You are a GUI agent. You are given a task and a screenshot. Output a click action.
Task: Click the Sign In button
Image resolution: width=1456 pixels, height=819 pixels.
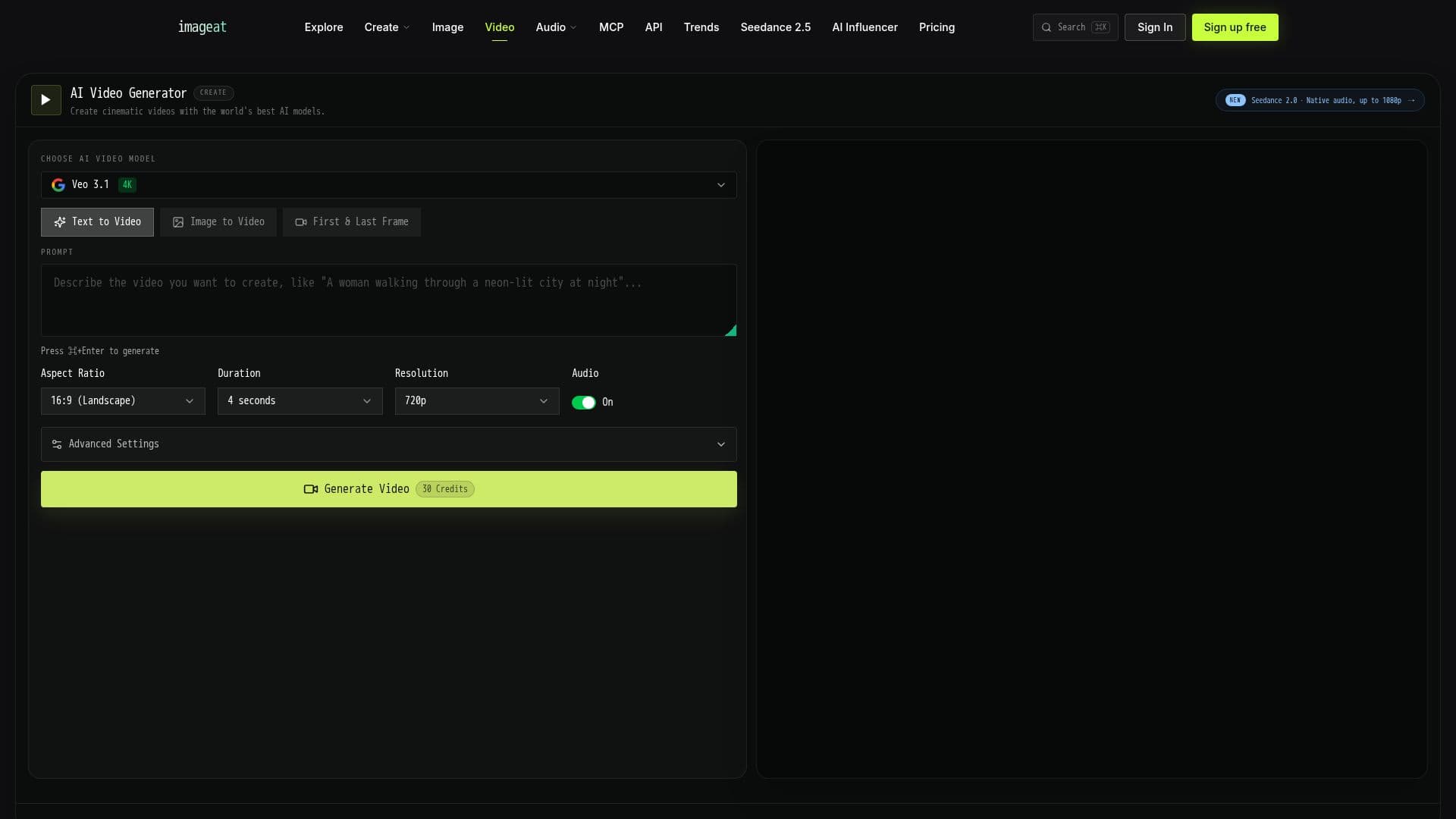pyautogui.click(x=1155, y=27)
